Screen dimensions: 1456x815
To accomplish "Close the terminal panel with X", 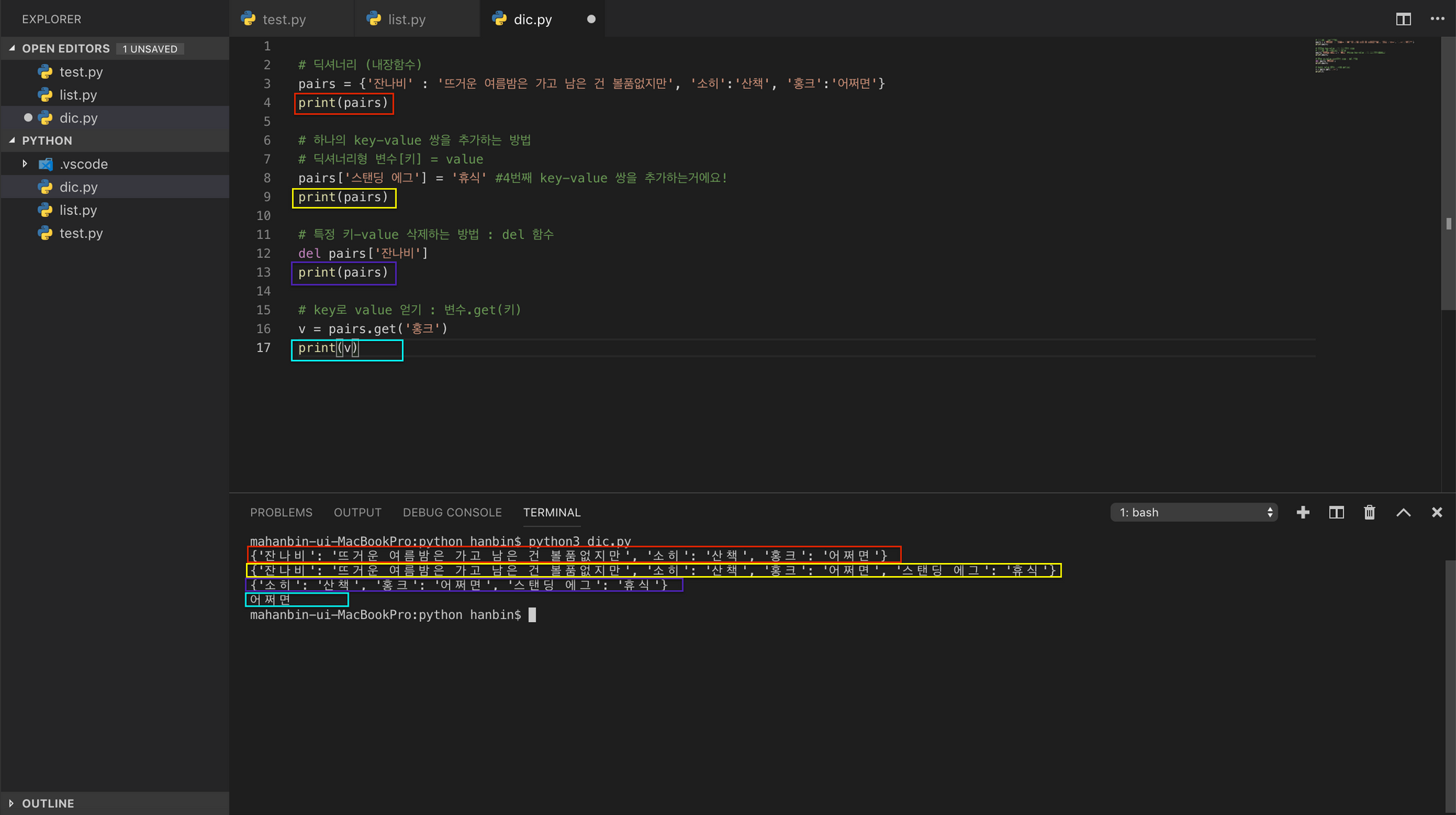I will coord(1436,513).
